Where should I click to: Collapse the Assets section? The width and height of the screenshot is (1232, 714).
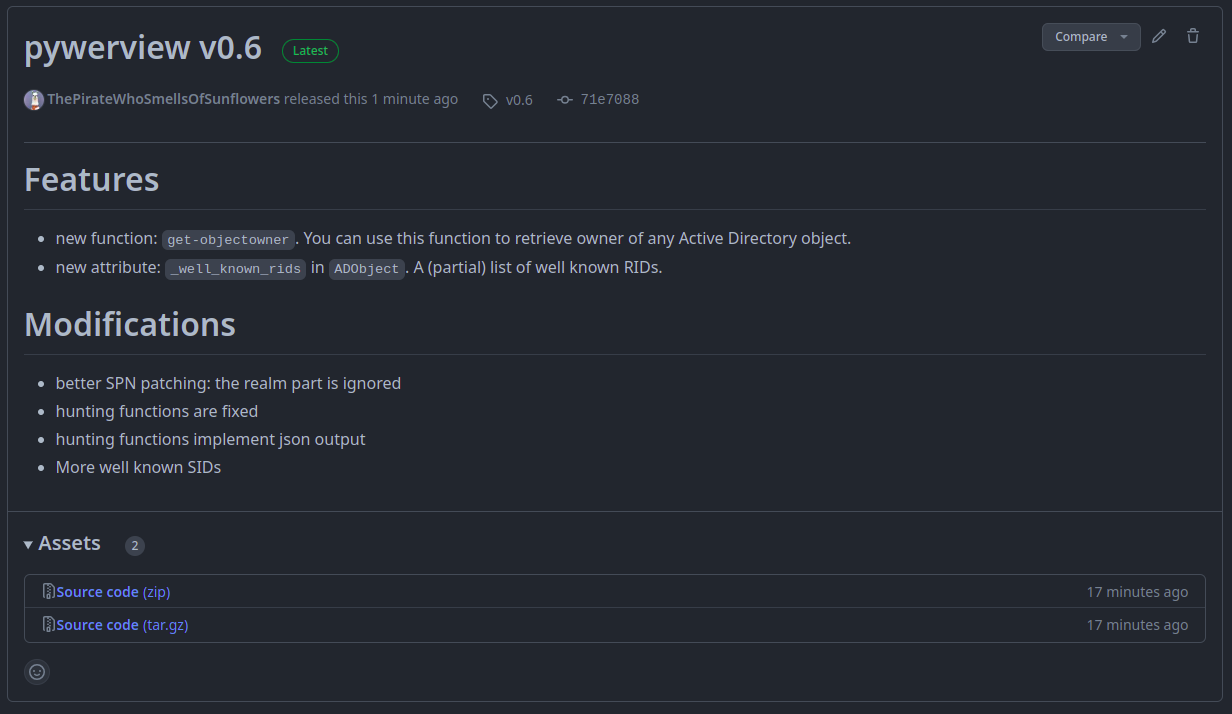(x=62, y=543)
